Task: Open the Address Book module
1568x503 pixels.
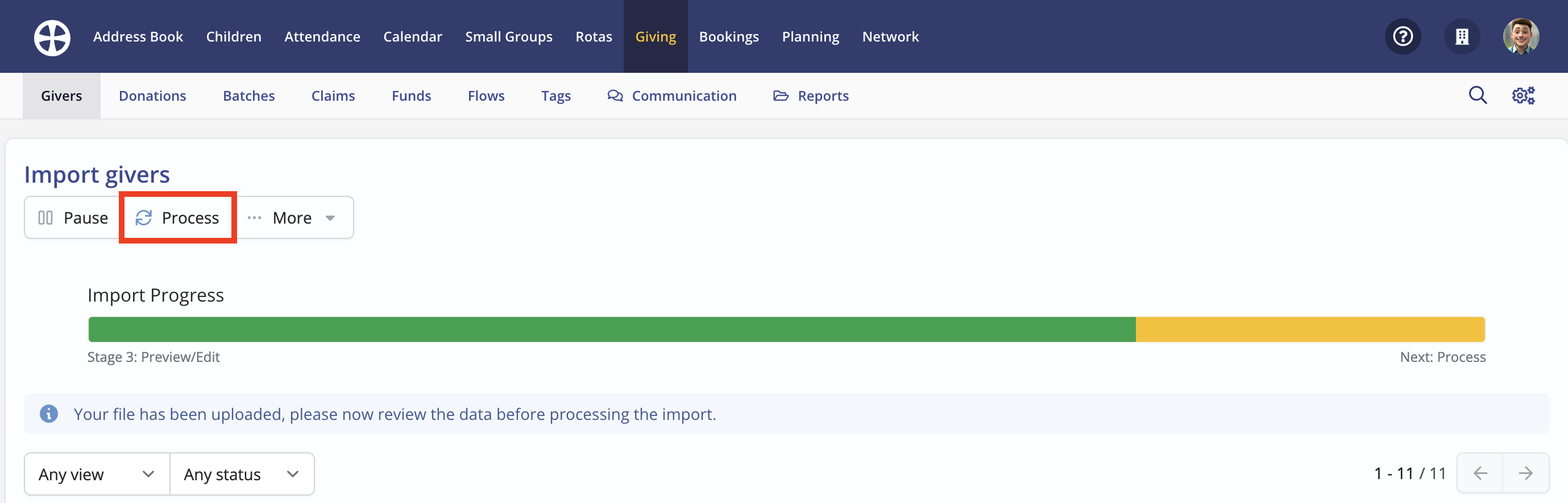Action: click(138, 36)
